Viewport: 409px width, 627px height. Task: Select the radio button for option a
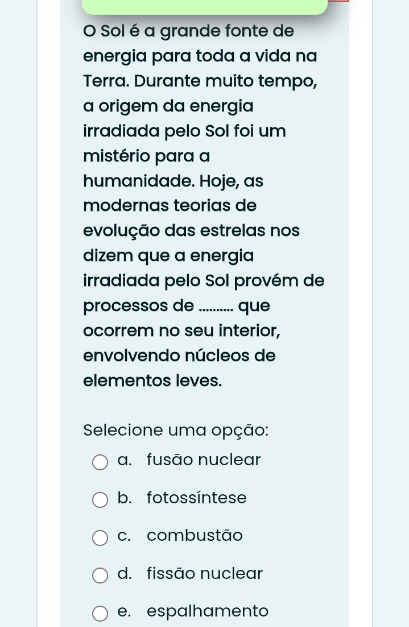point(100,462)
